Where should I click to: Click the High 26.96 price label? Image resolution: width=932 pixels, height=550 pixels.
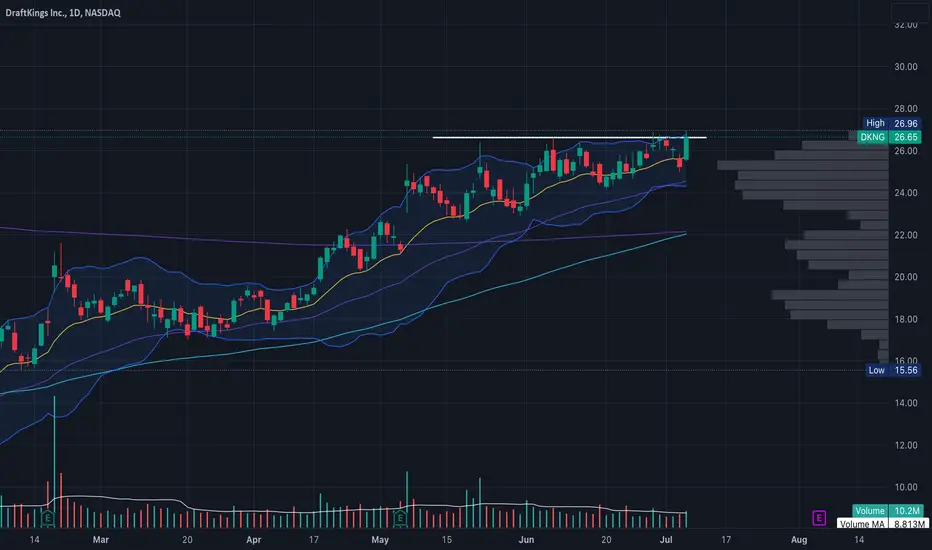892,123
